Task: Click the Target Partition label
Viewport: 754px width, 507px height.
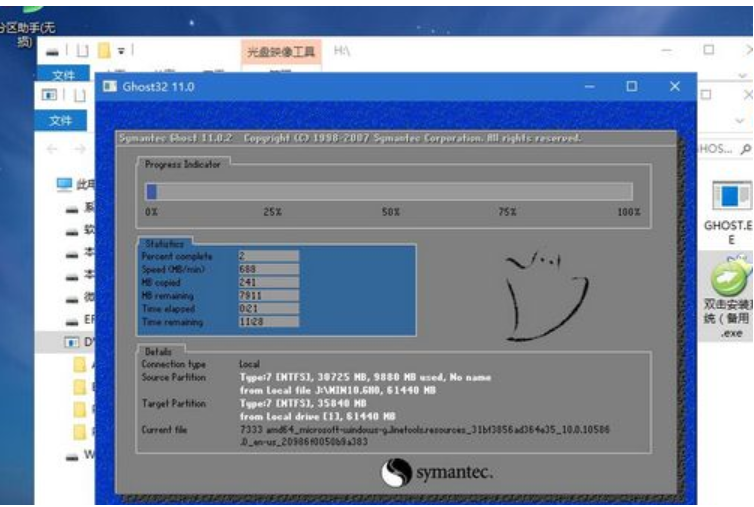Action: (174, 403)
